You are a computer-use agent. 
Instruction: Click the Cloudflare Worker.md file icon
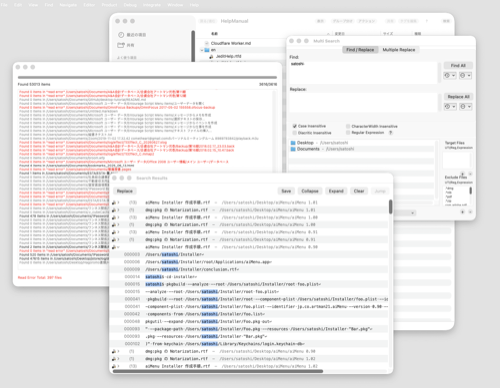pyautogui.click(x=207, y=43)
